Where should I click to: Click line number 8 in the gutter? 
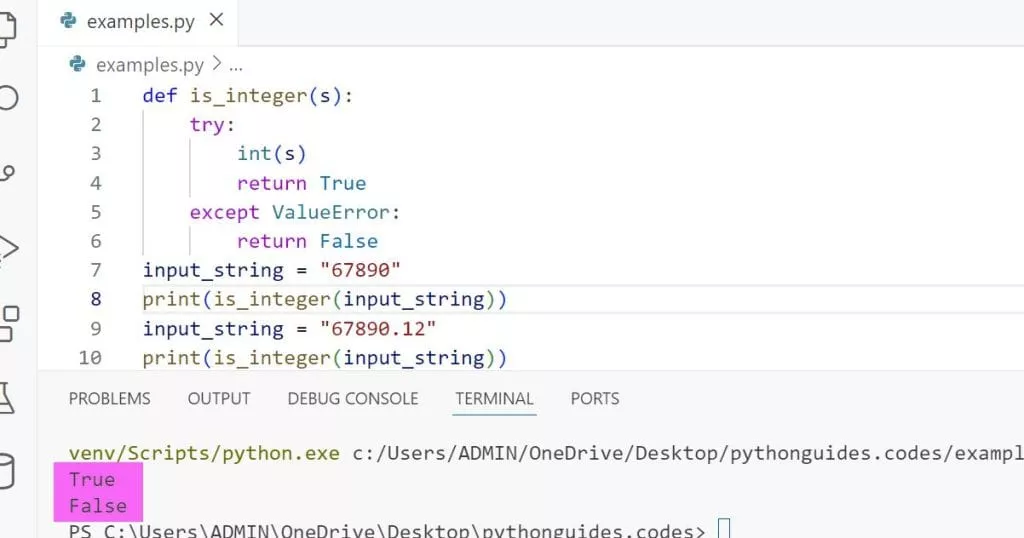[96, 299]
